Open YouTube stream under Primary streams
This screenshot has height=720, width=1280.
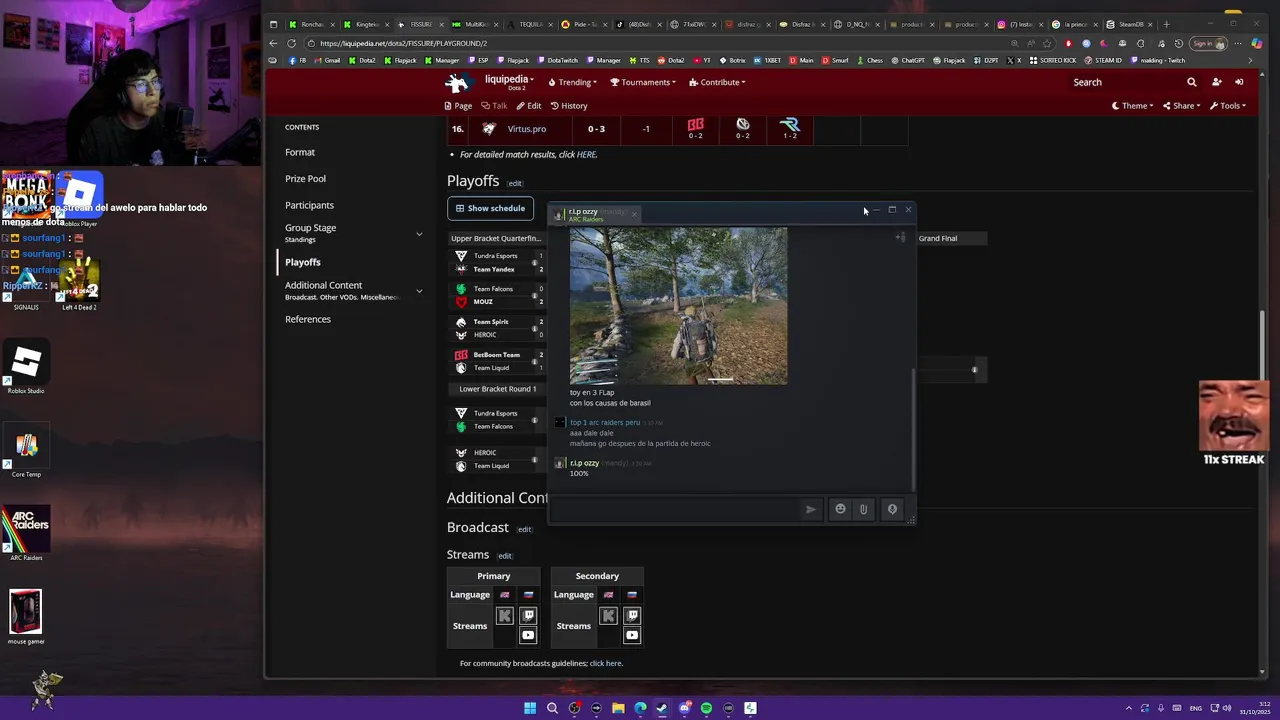[x=528, y=635]
